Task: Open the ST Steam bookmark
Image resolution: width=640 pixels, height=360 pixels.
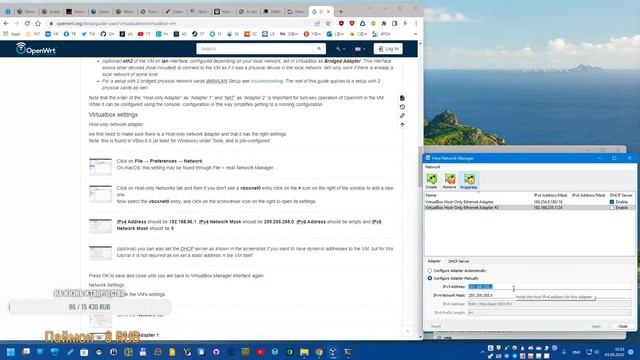Action: tap(198, 34)
